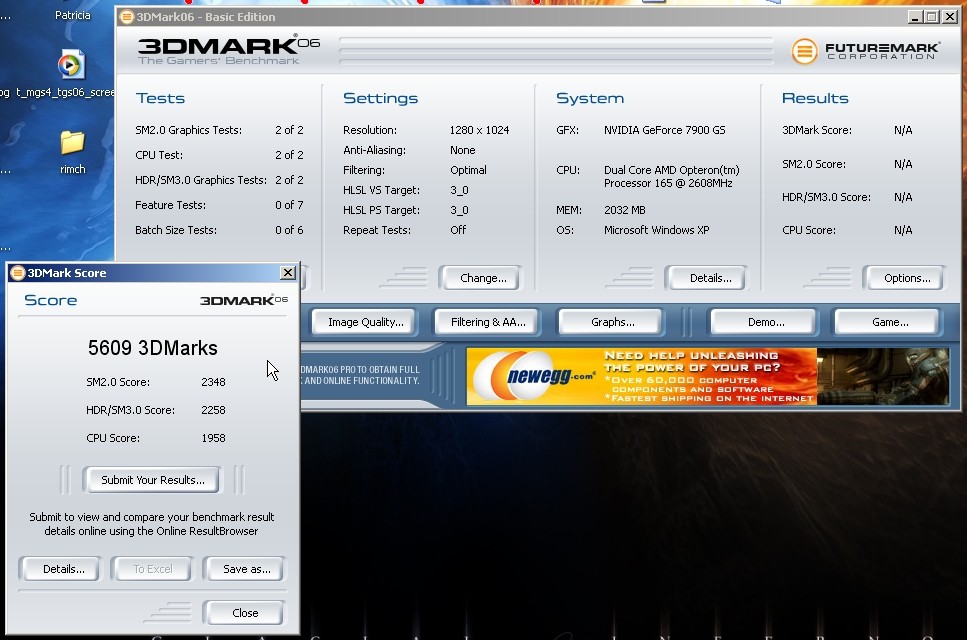Click Close button in Score dialog

pos(244,613)
